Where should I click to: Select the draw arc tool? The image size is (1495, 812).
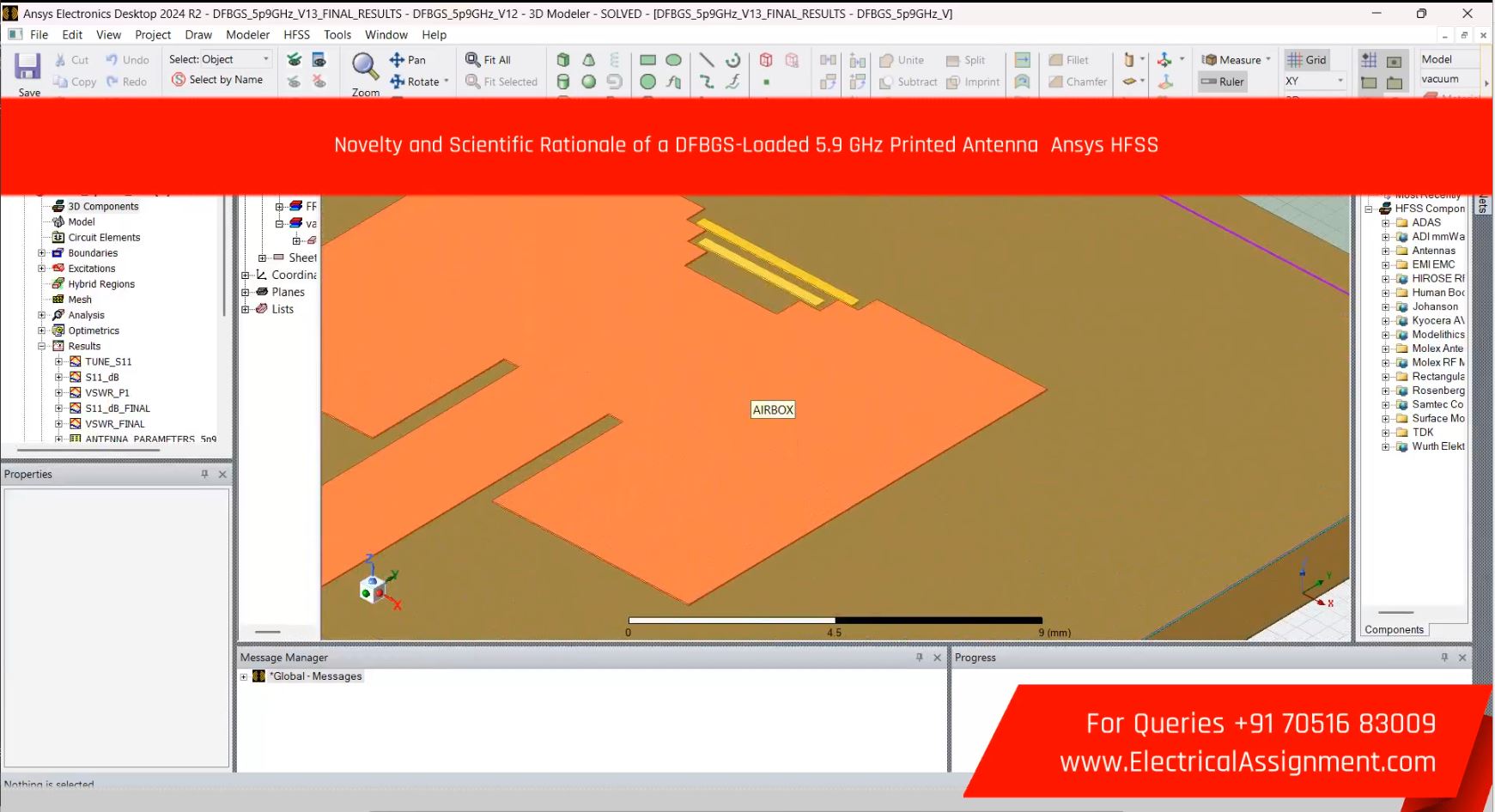tap(733, 59)
